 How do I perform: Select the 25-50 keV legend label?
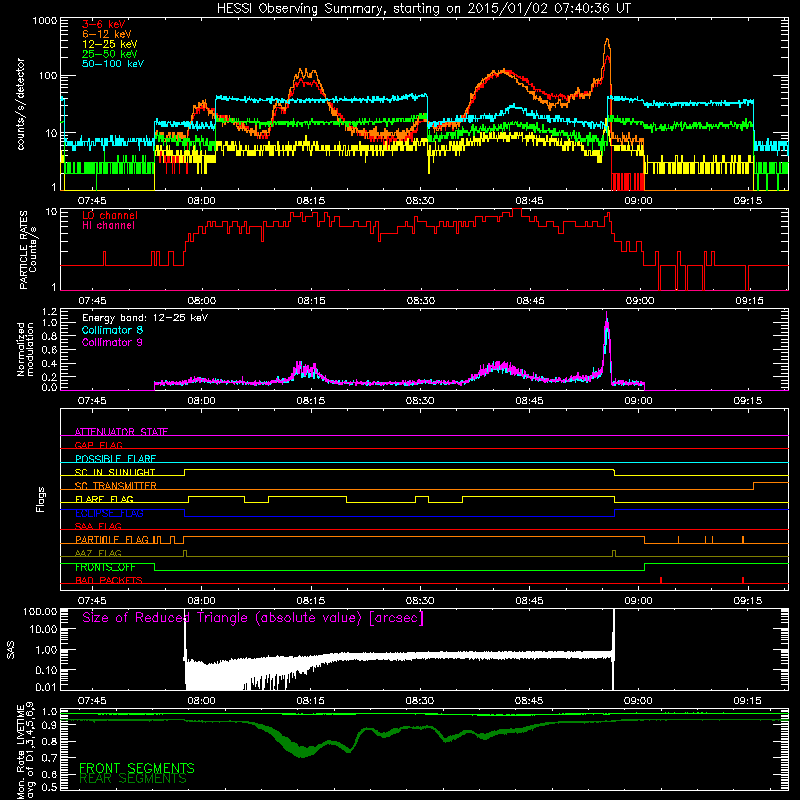[110, 54]
